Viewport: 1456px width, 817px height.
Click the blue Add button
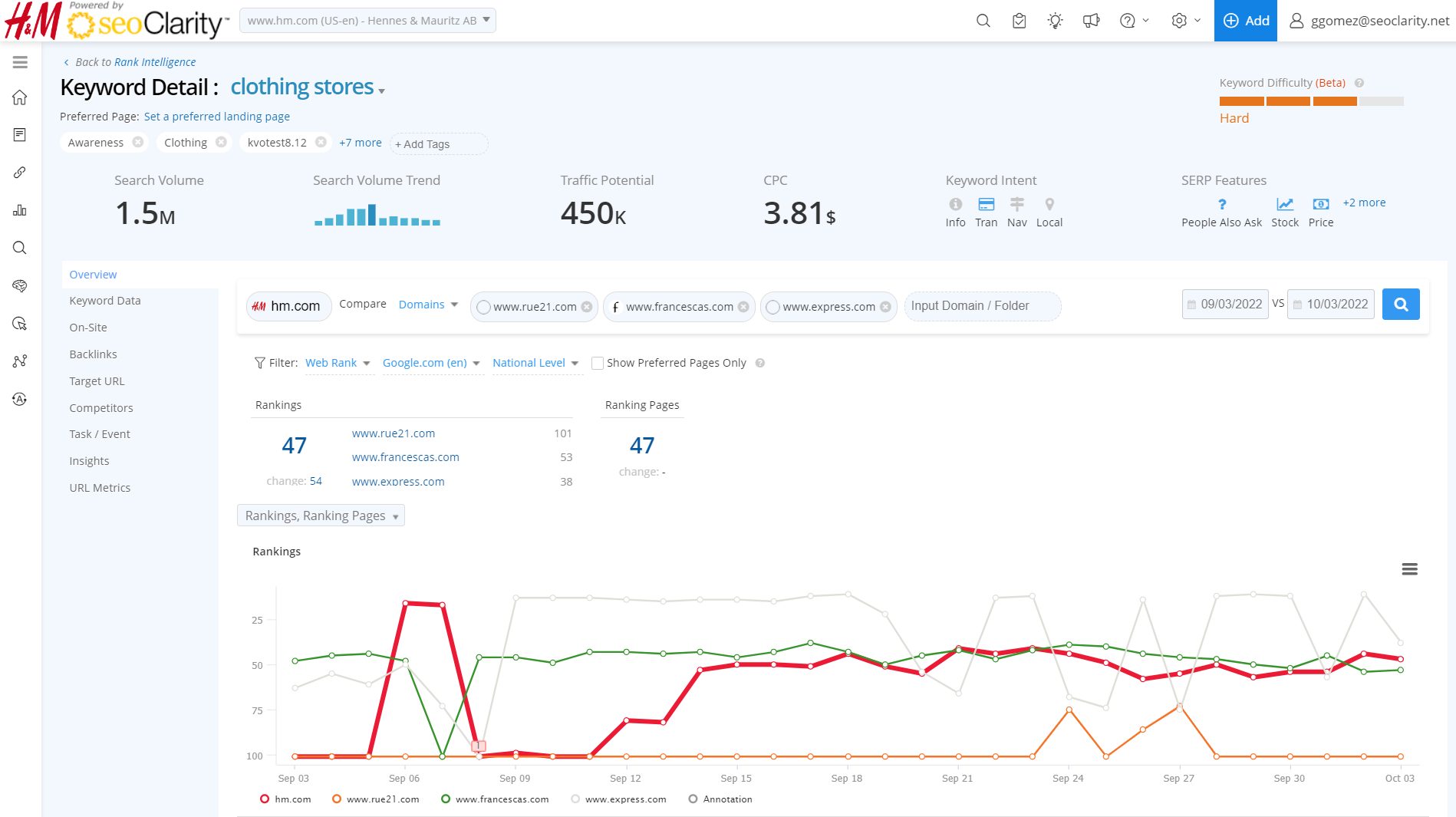[x=1245, y=21]
